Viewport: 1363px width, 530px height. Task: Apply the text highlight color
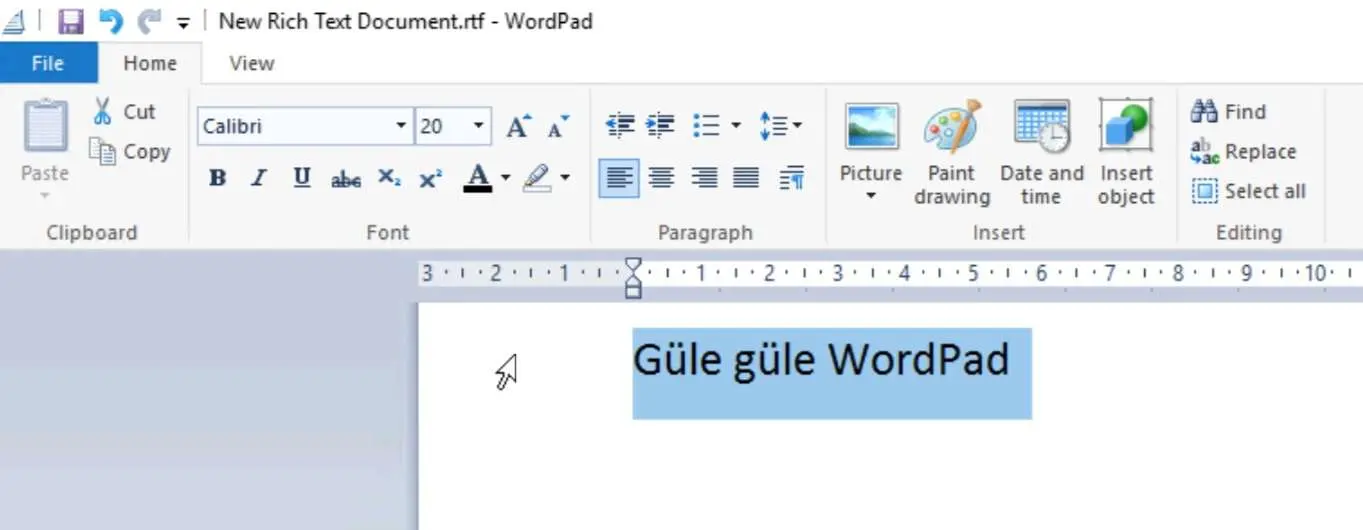(x=537, y=179)
